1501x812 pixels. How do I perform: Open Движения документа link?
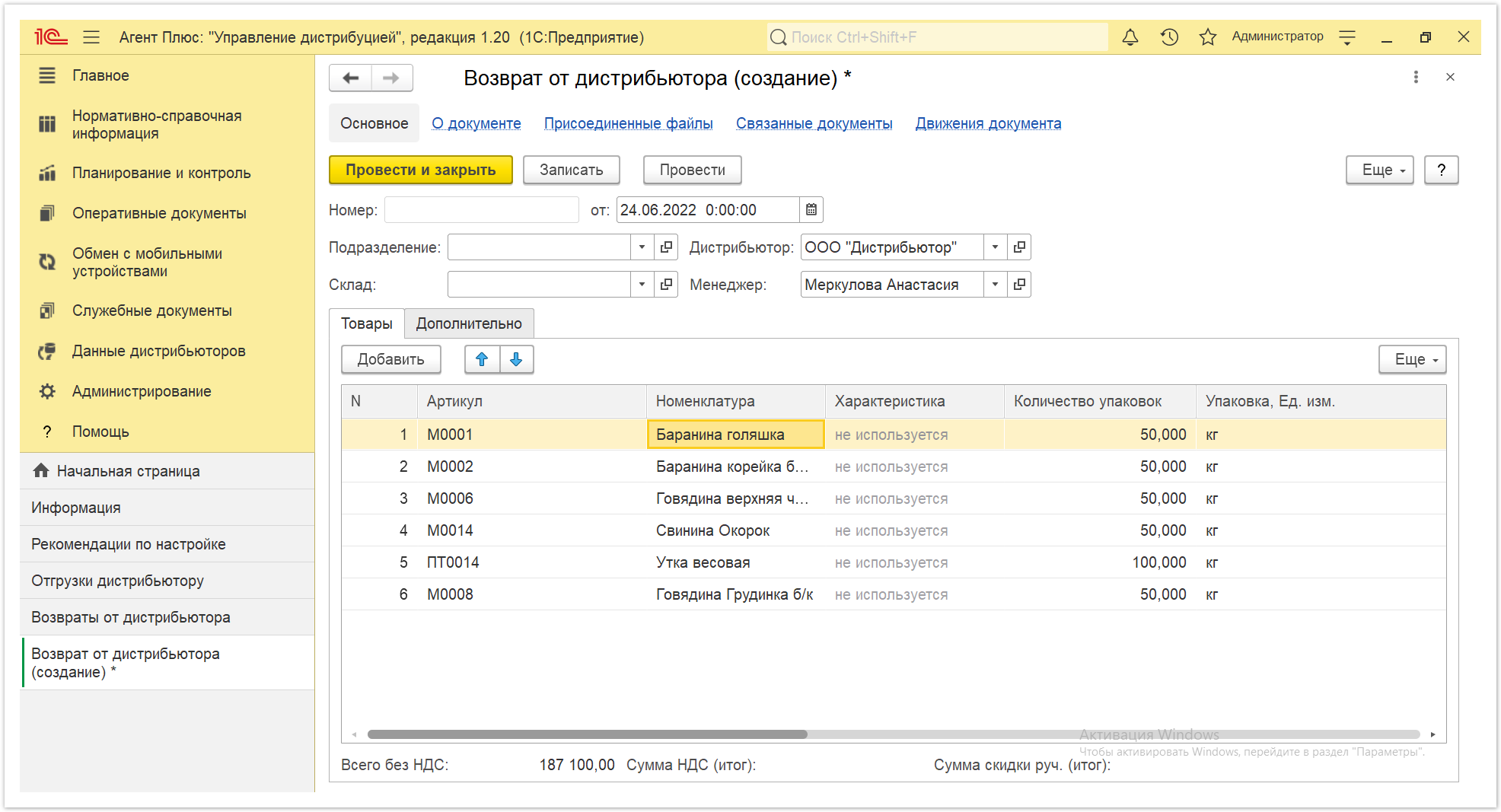(x=988, y=123)
